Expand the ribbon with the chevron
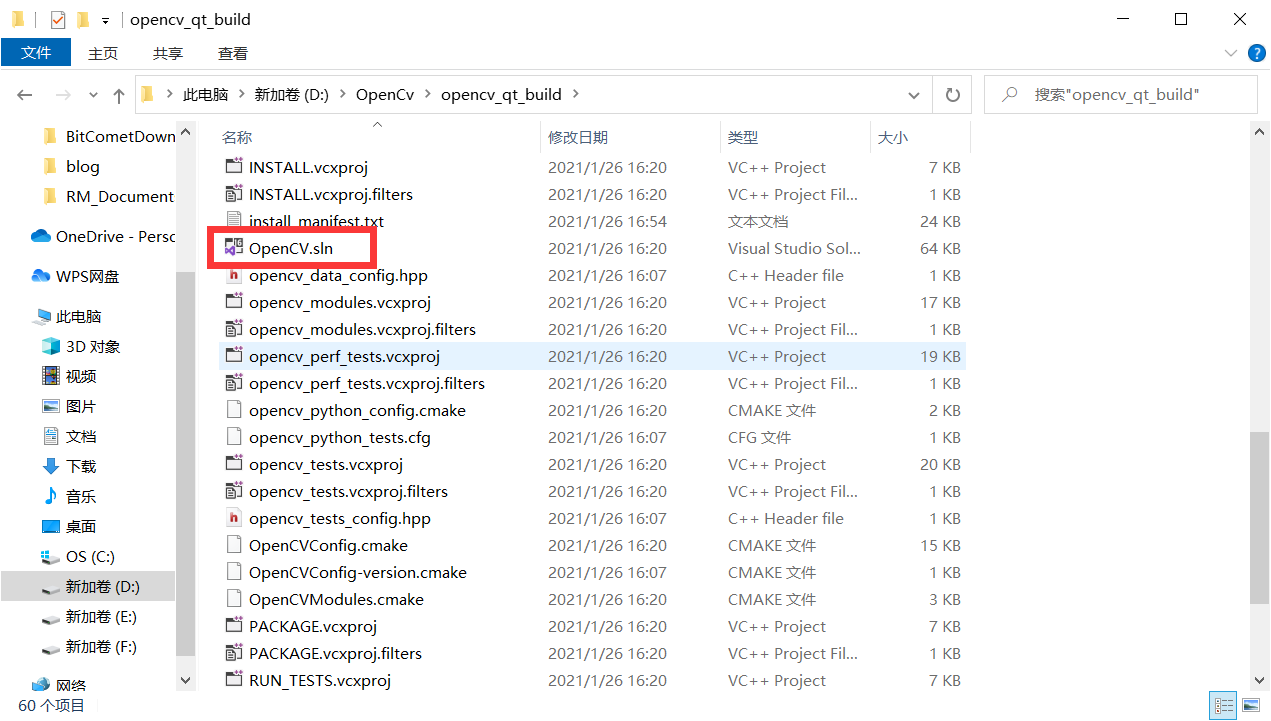This screenshot has height=721, width=1271. tap(1231, 53)
